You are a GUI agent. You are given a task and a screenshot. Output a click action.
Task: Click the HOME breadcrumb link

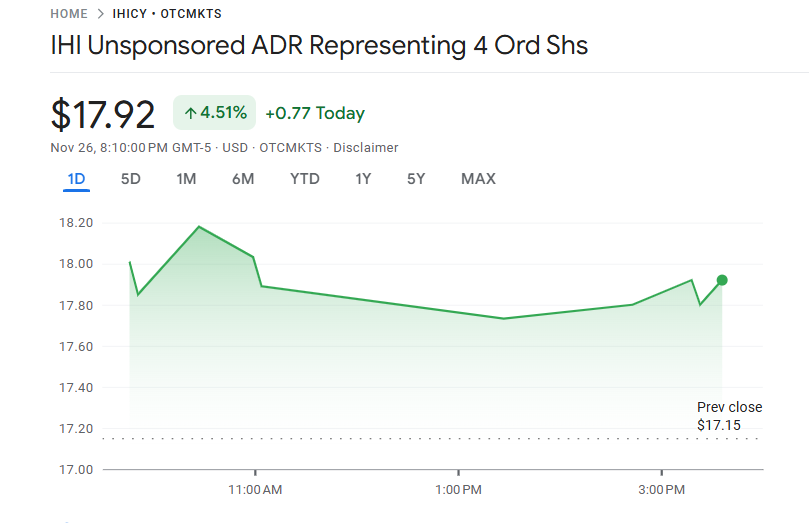coord(69,14)
